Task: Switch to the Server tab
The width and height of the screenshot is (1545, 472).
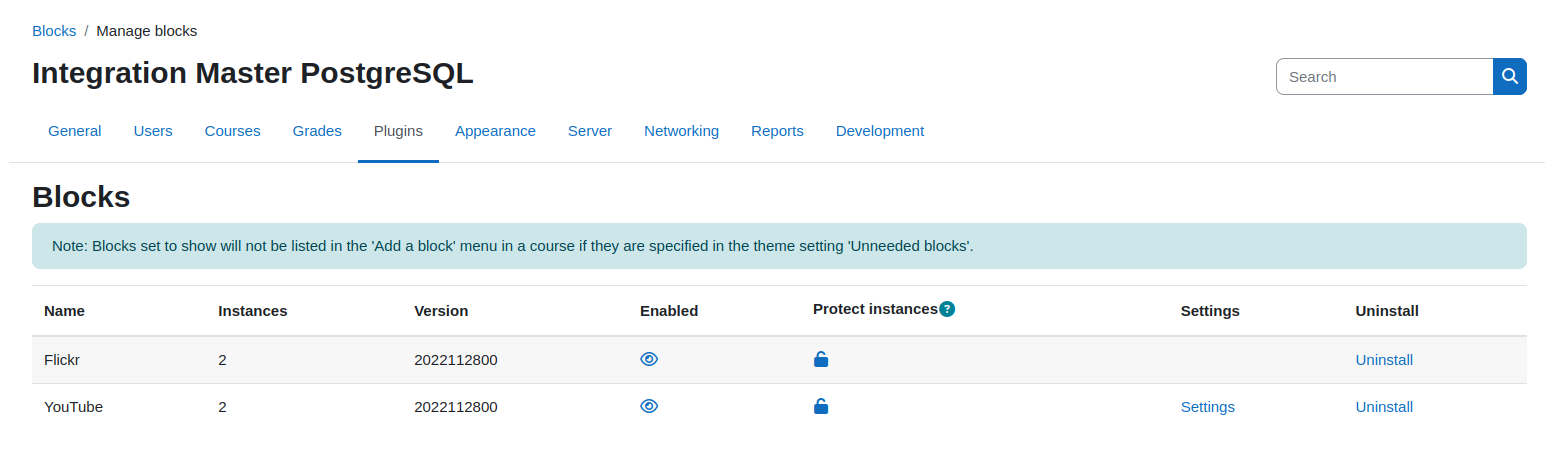Action: [590, 131]
